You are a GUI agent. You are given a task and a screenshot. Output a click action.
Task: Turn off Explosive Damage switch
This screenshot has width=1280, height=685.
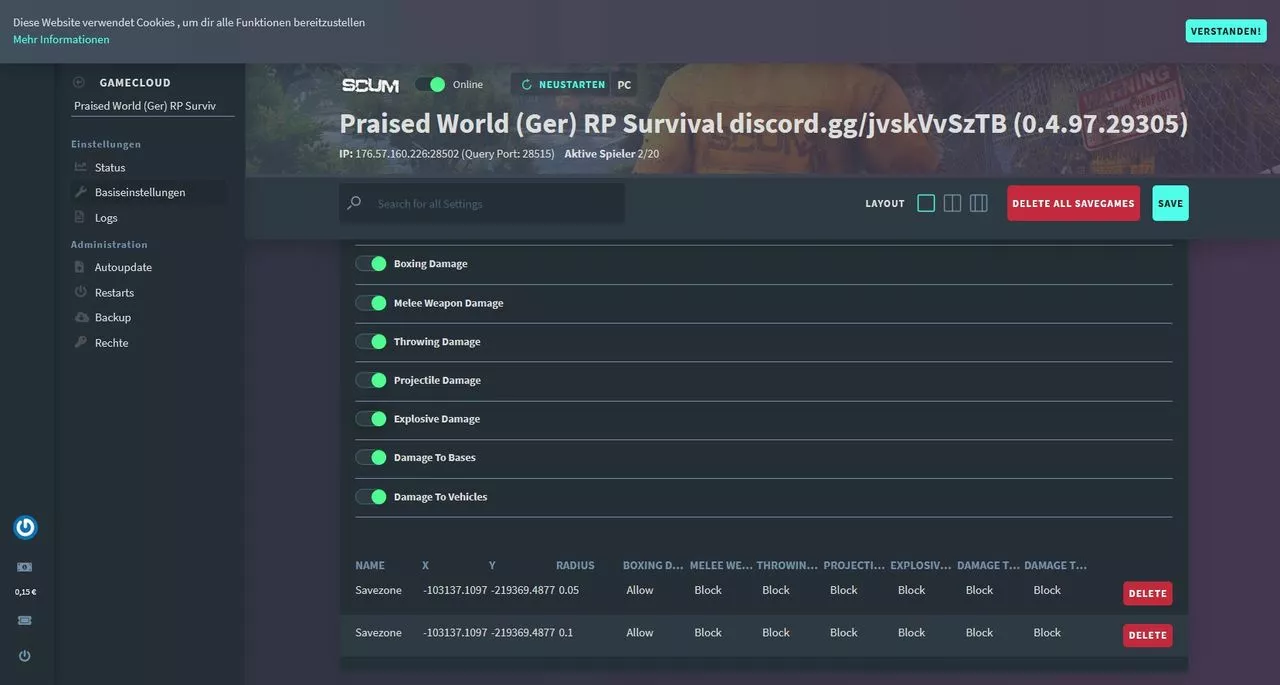pyautogui.click(x=371, y=419)
